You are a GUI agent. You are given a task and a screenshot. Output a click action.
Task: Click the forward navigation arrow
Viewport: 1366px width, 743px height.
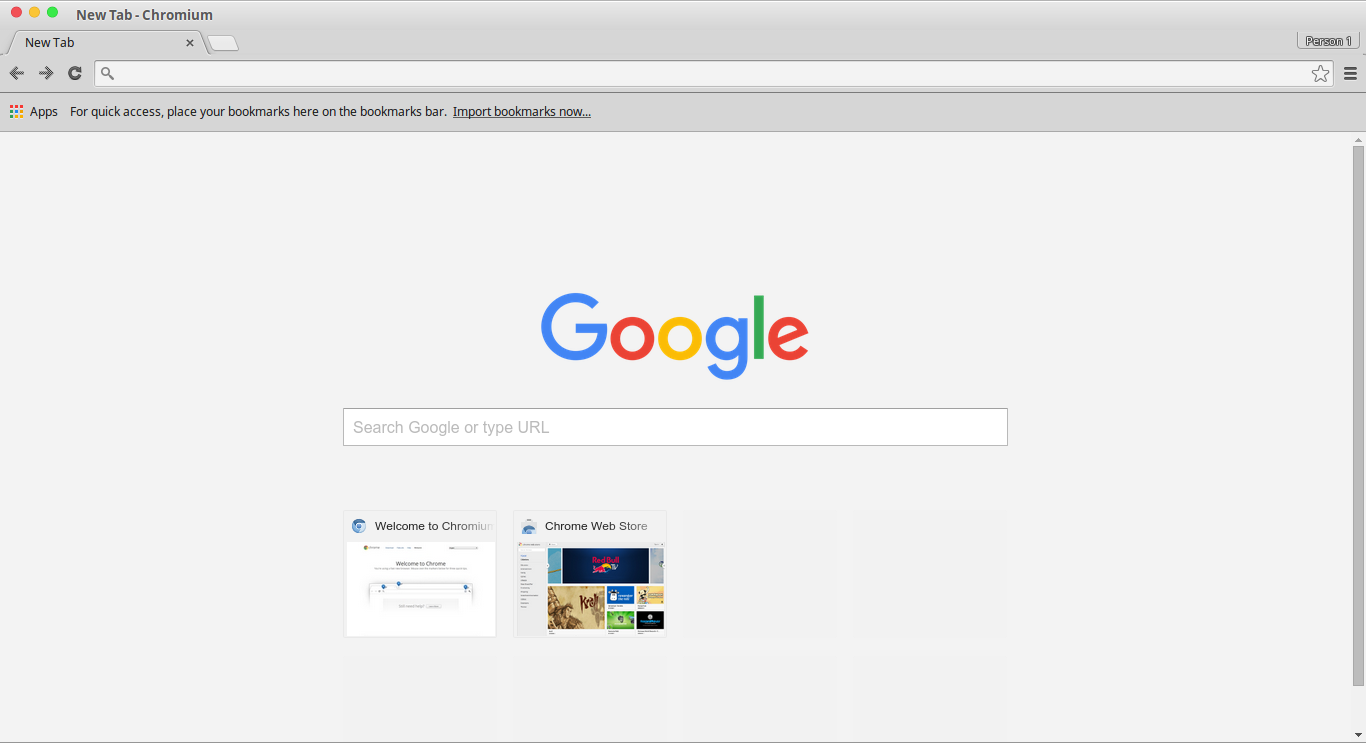click(46, 73)
